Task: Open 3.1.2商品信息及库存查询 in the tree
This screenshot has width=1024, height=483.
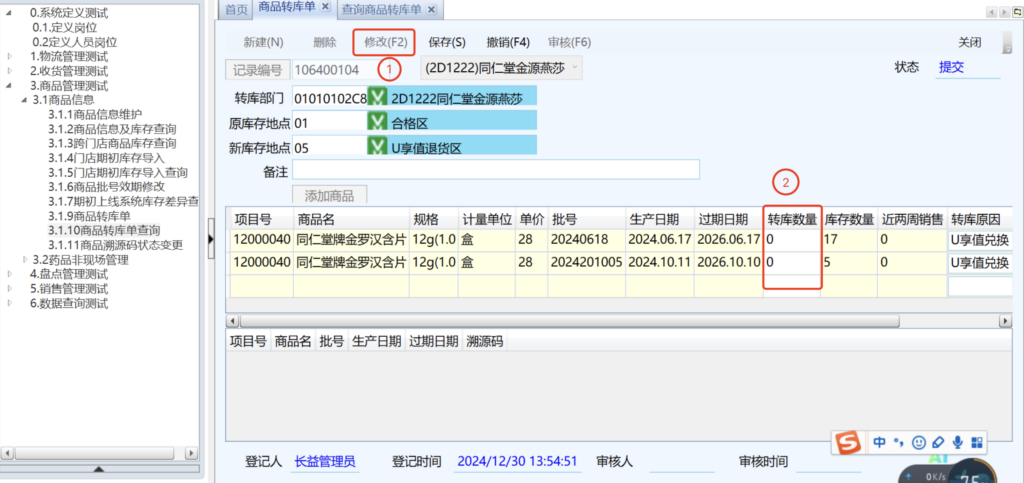Action: tap(112, 129)
